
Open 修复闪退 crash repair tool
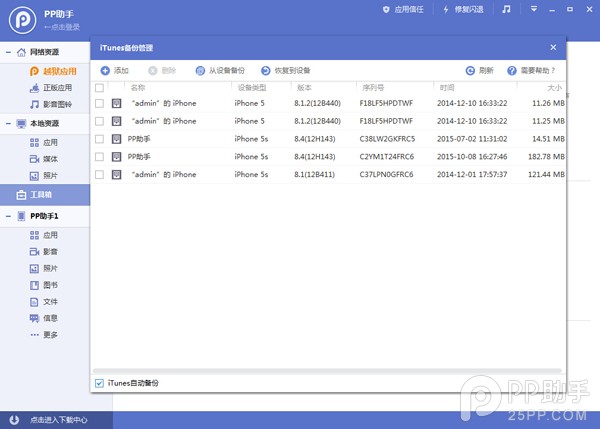point(454,9)
